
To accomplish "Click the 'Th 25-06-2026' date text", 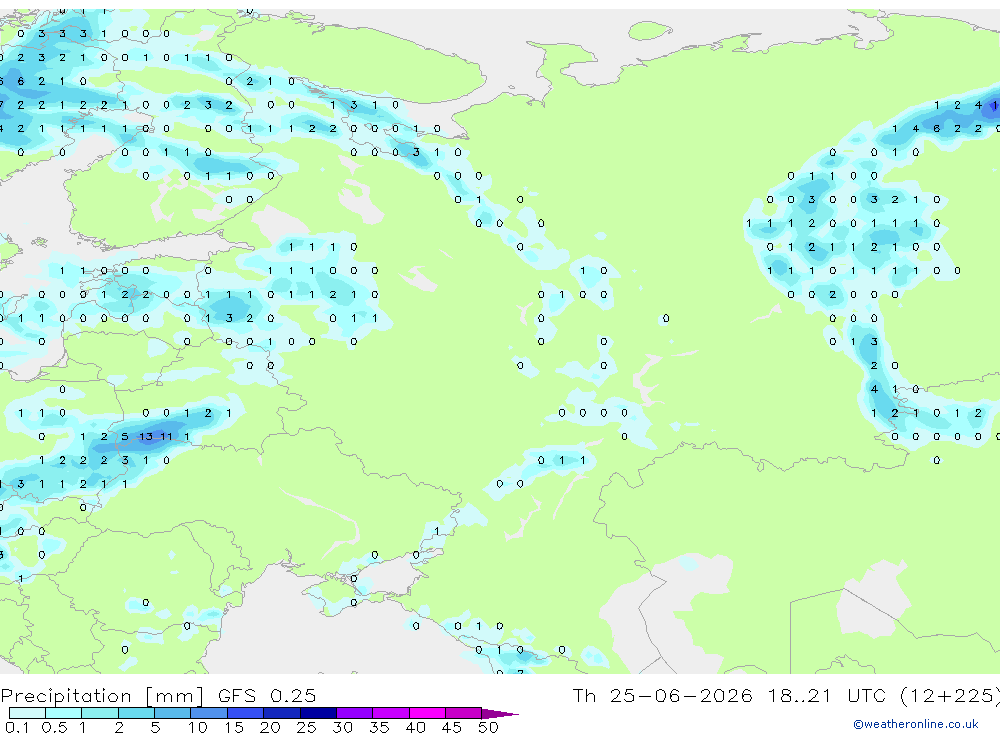I will pyautogui.click(x=662, y=695).
